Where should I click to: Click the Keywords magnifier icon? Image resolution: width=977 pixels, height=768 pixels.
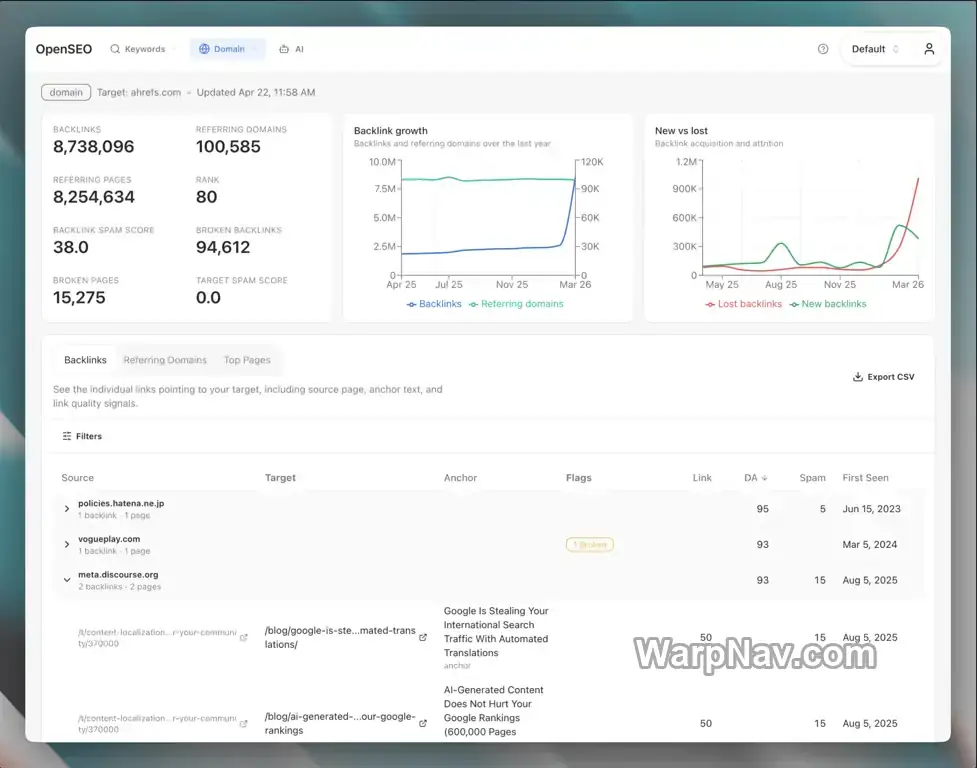115,49
